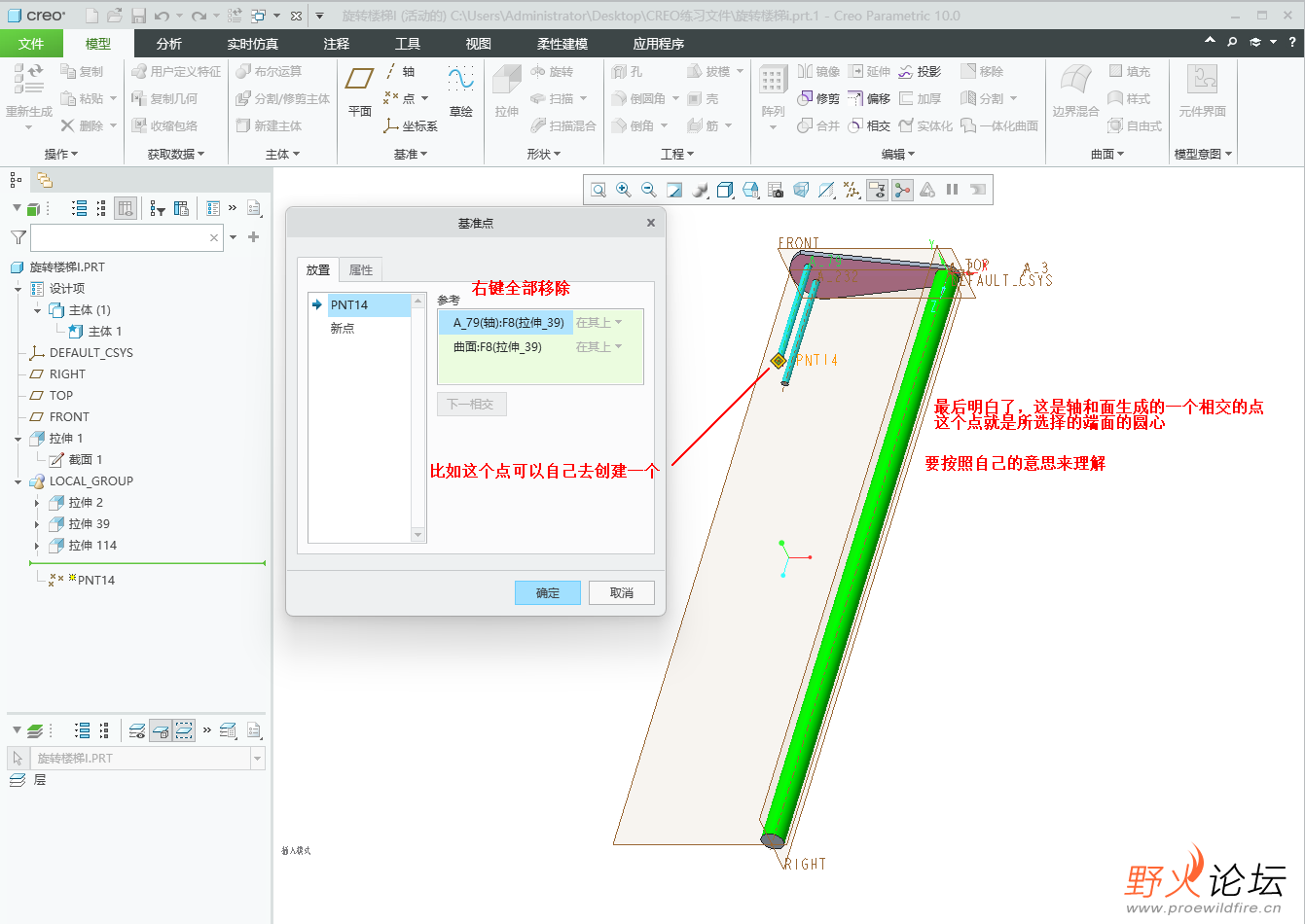This screenshot has height=924, width=1305.
Task: Click the PNT14 point marker in viewport
Action: pos(779,361)
